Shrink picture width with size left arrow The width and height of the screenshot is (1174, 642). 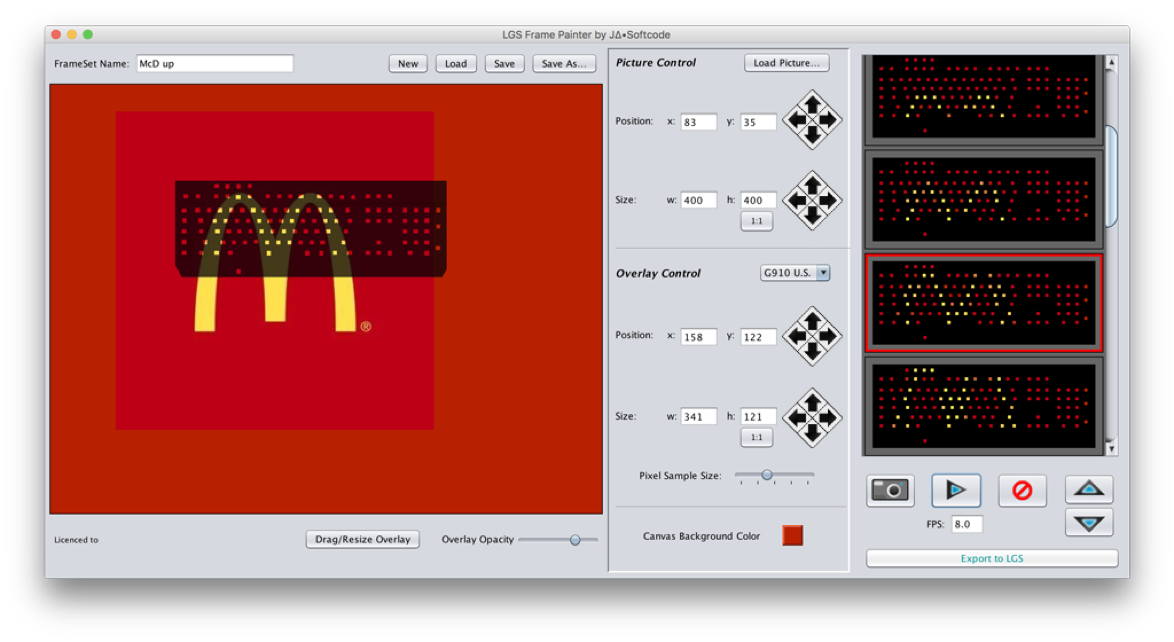[797, 200]
